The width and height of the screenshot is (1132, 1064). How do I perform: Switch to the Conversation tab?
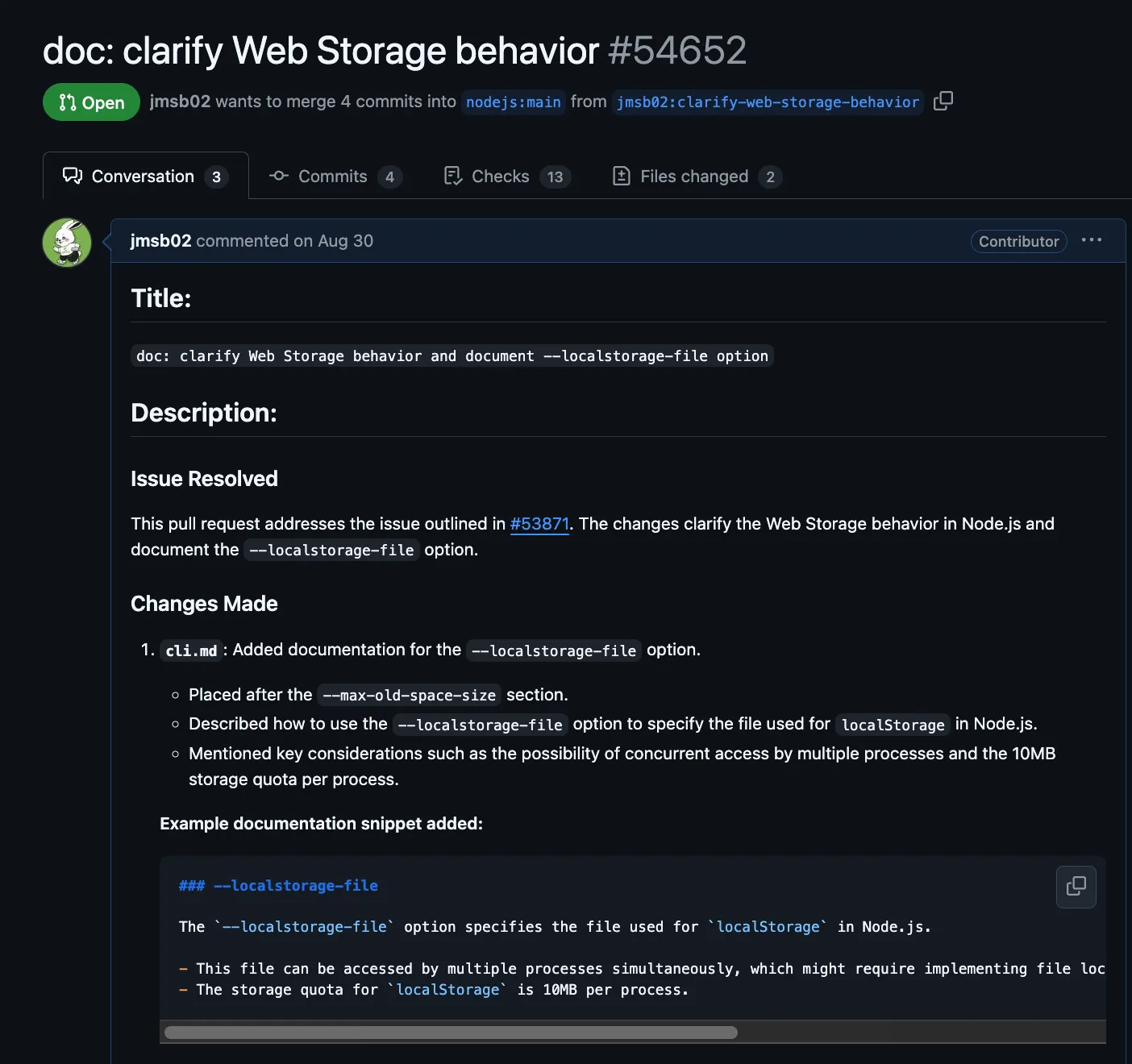[146, 176]
